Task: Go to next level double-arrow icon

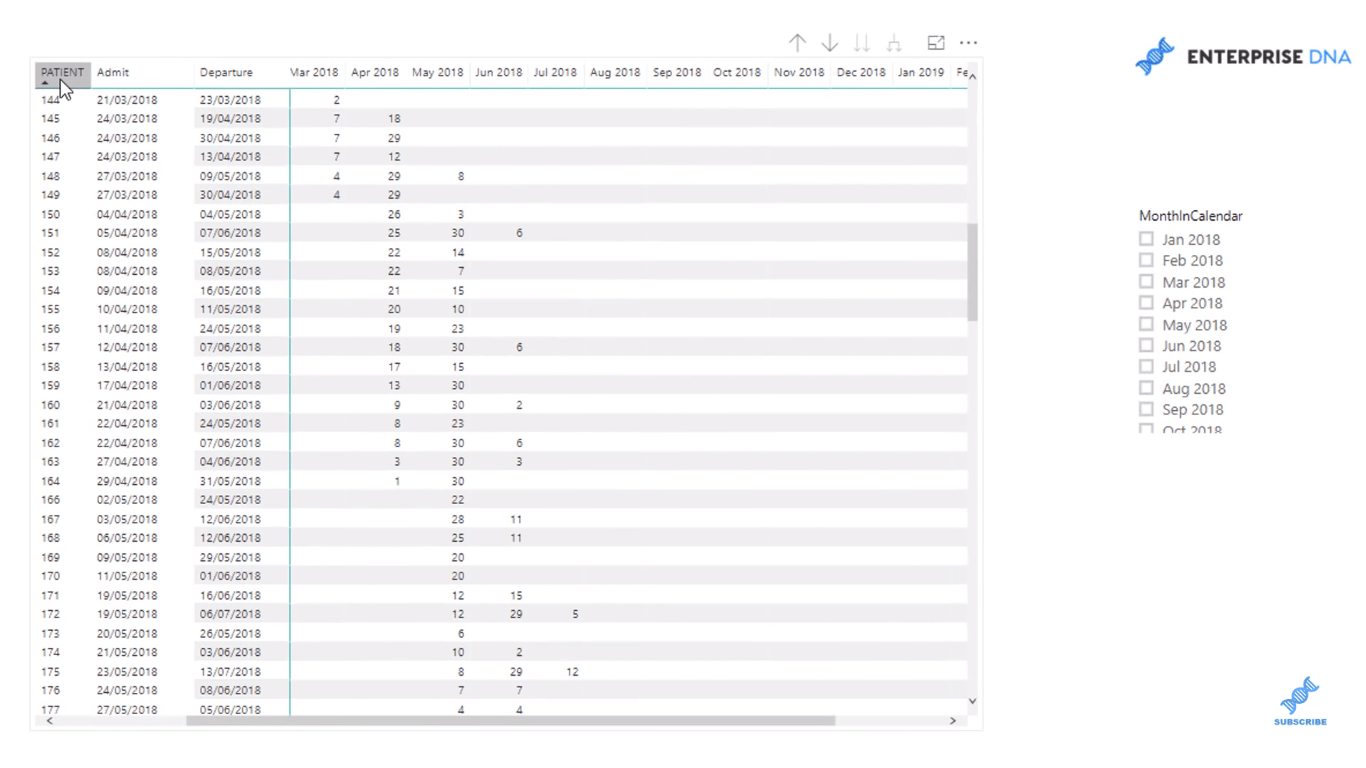Action: click(862, 43)
